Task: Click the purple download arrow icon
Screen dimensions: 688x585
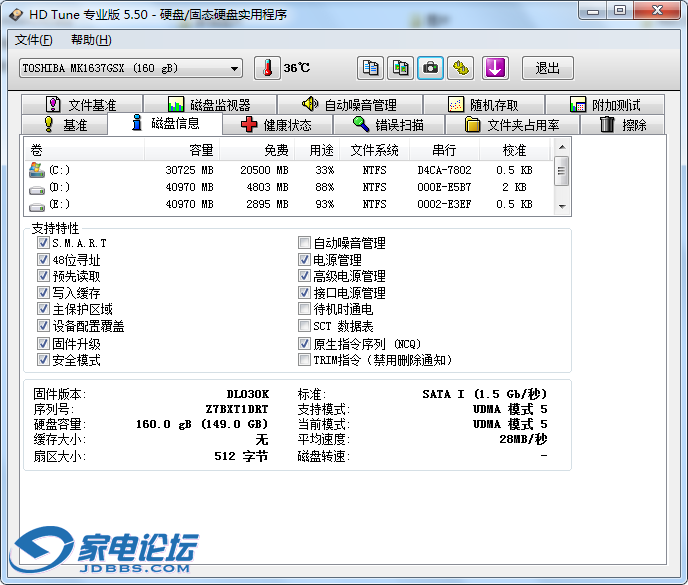Action: point(496,68)
